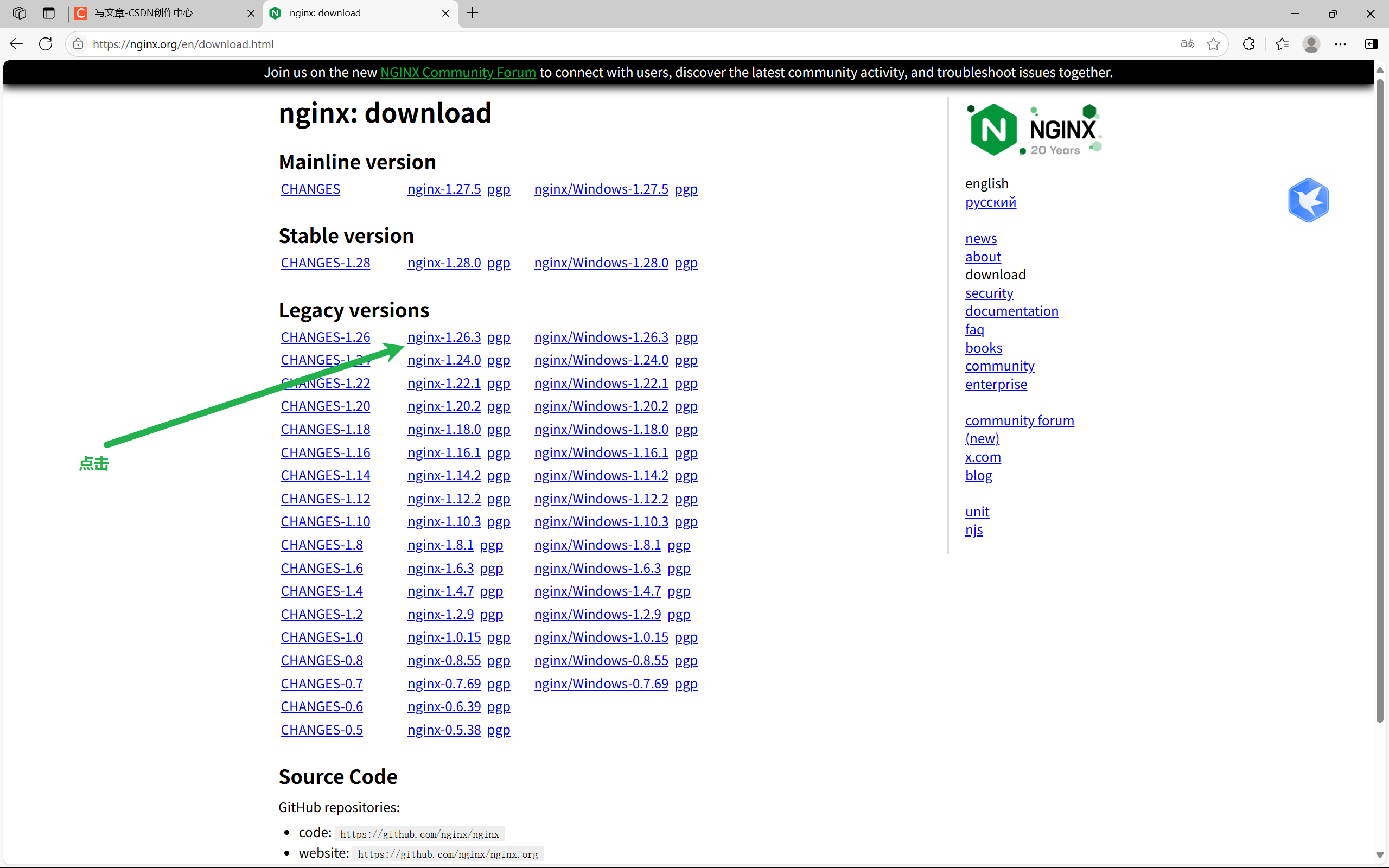Download nginx/Windows-1.28.0 package
The height and width of the screenshot is (868, 1389).
[x=601, y=263]
